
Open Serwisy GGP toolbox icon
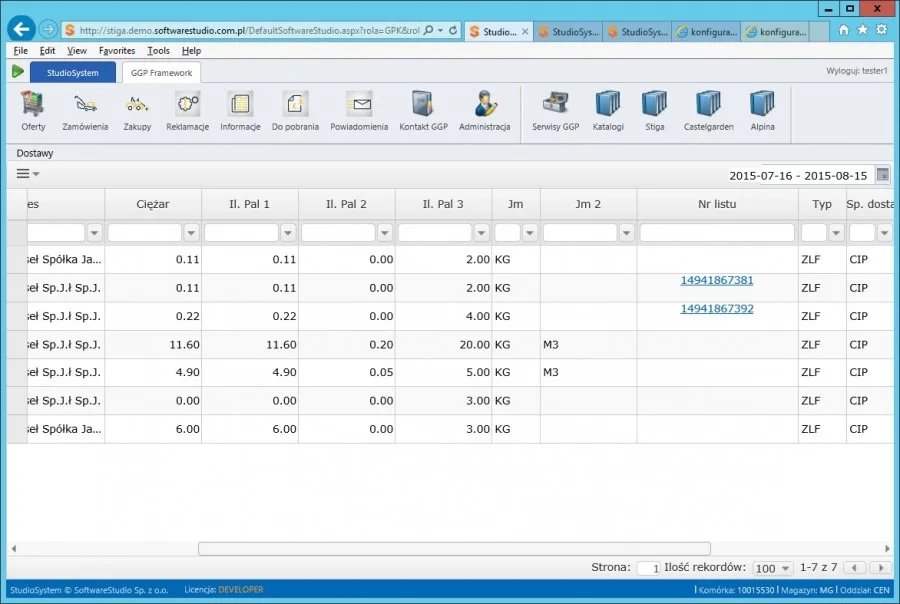(x=555, y=104)
